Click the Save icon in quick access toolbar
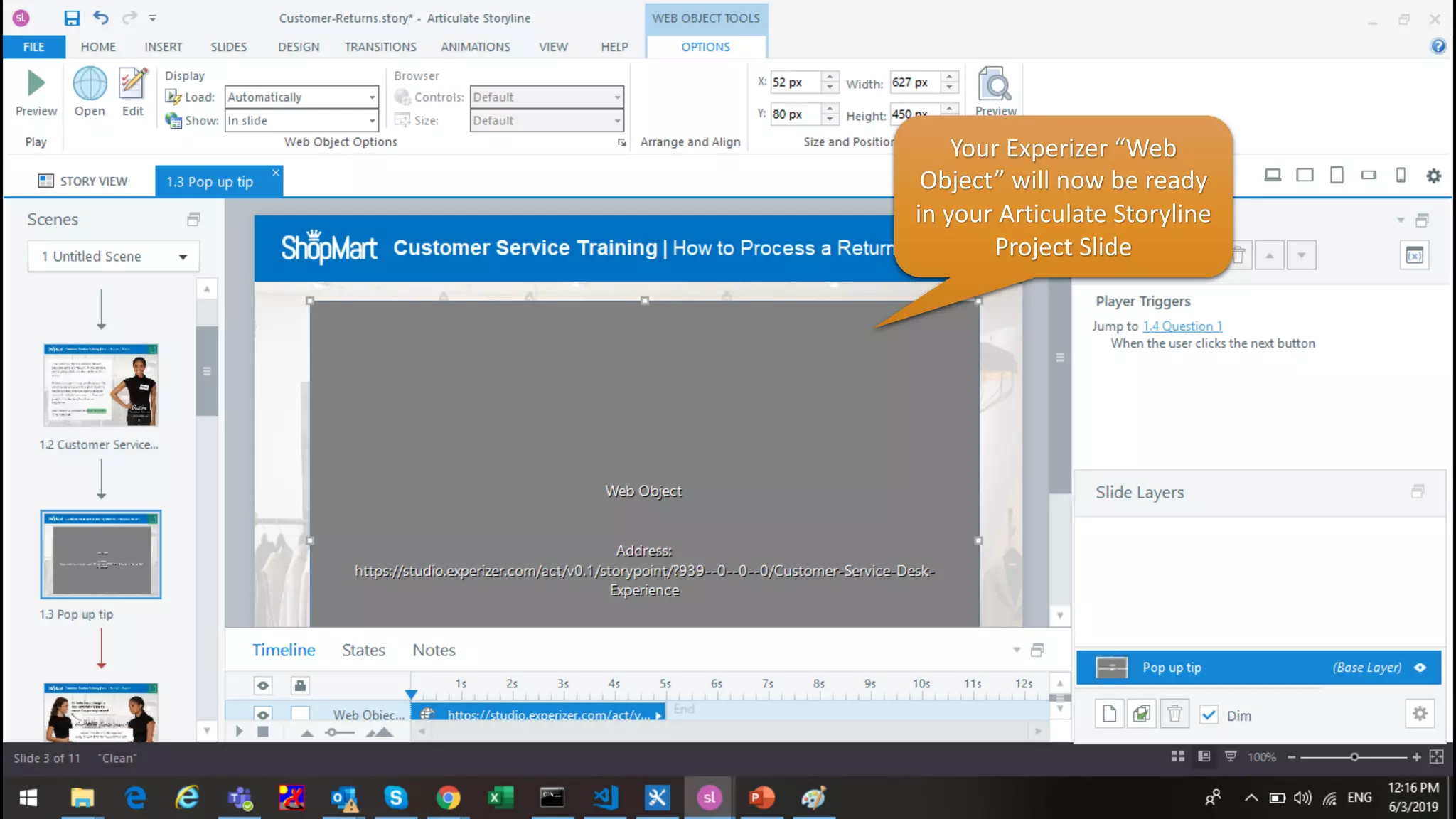1456x819 pixels. click(x=72, y=18)
